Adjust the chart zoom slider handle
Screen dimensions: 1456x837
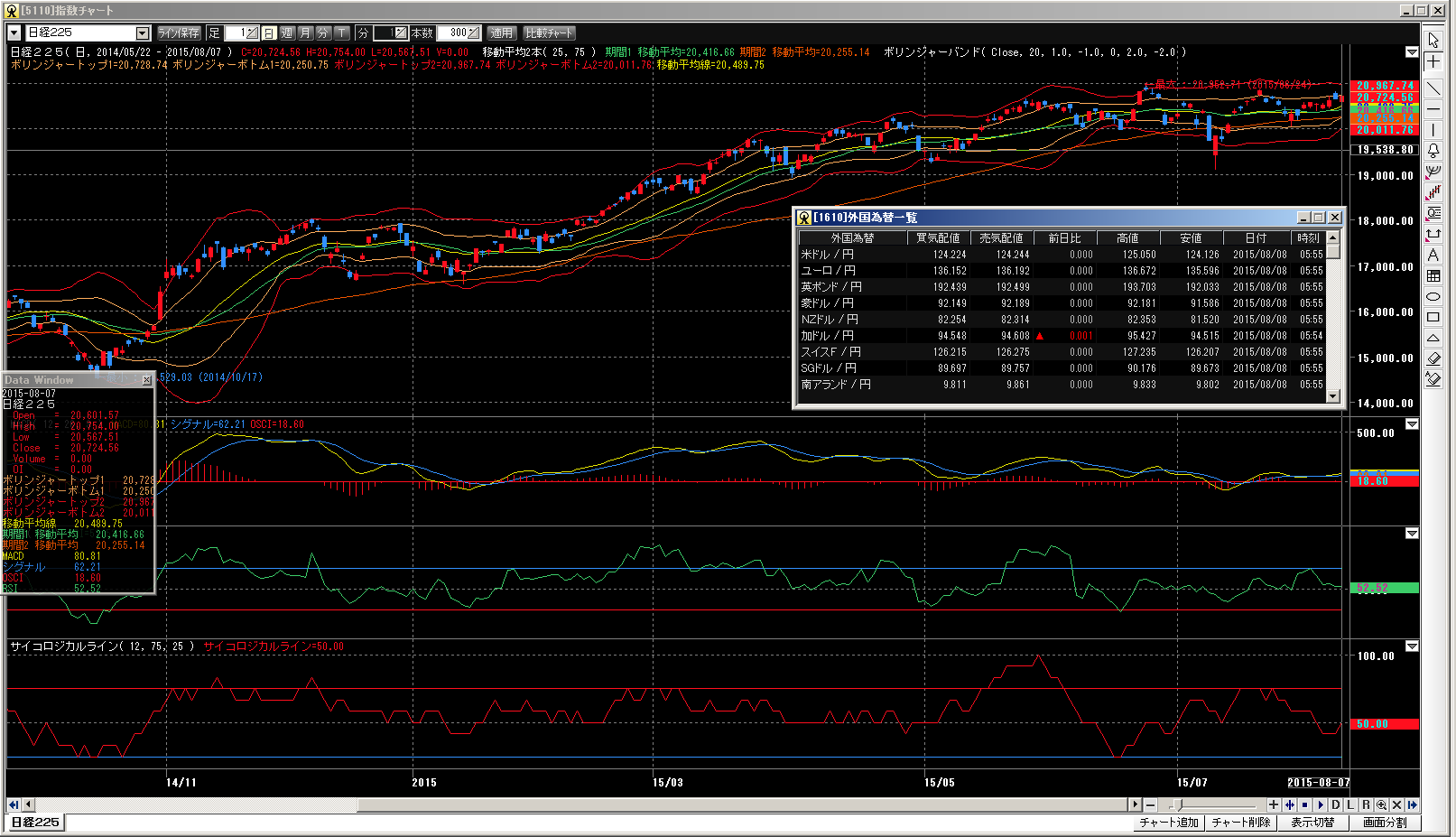click(1177, 804)
